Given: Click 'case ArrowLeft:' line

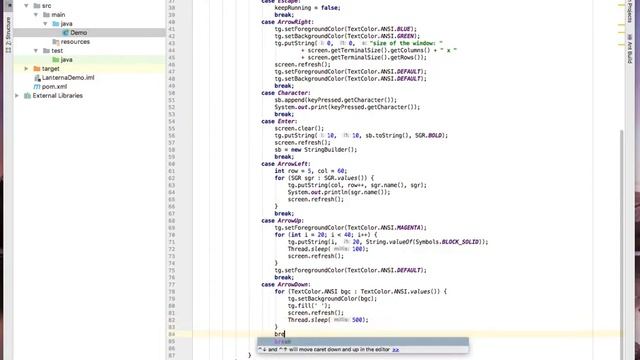Looking at the screenshot, I should click(286, 164).
